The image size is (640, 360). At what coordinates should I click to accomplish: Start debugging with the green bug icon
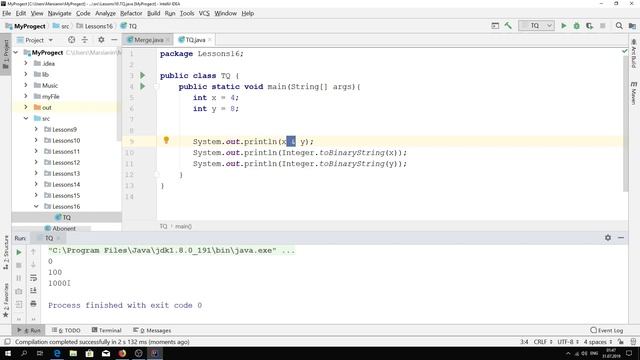[576, 26]
